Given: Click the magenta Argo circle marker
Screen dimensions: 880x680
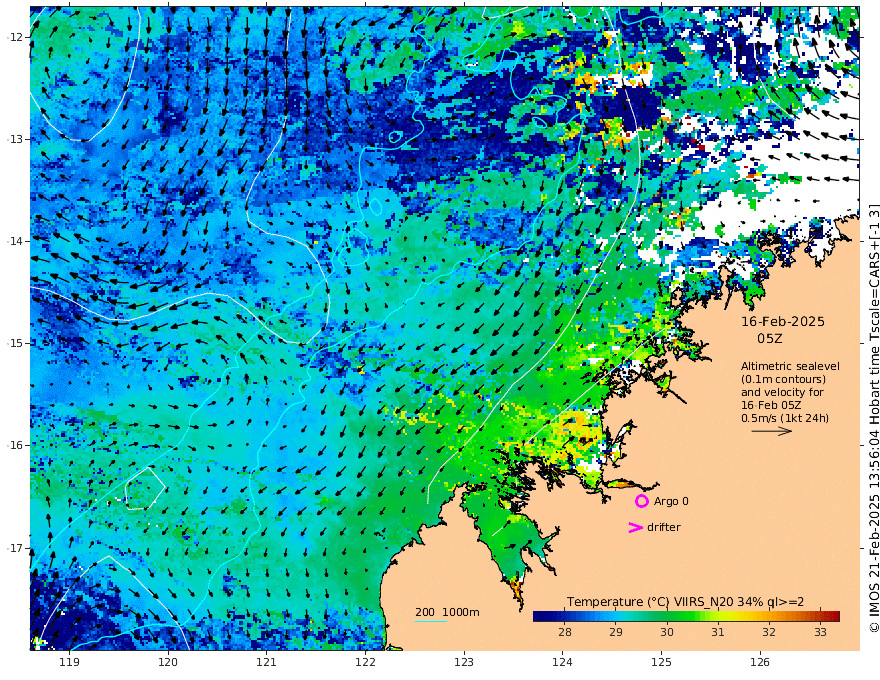Looking at the screenshot, I should [x=641, y=501].
